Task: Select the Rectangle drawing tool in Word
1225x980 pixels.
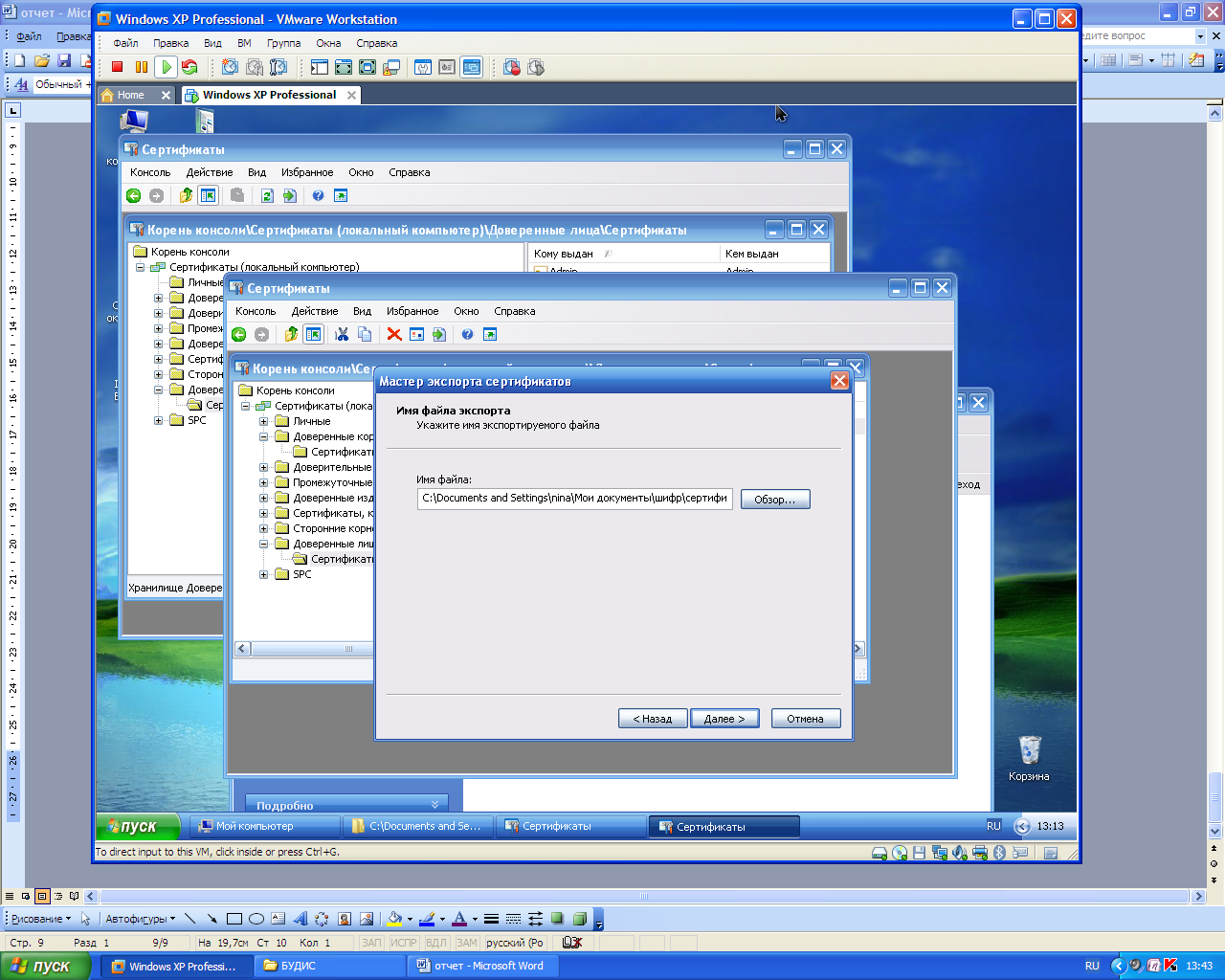Action: coord(234,919)
